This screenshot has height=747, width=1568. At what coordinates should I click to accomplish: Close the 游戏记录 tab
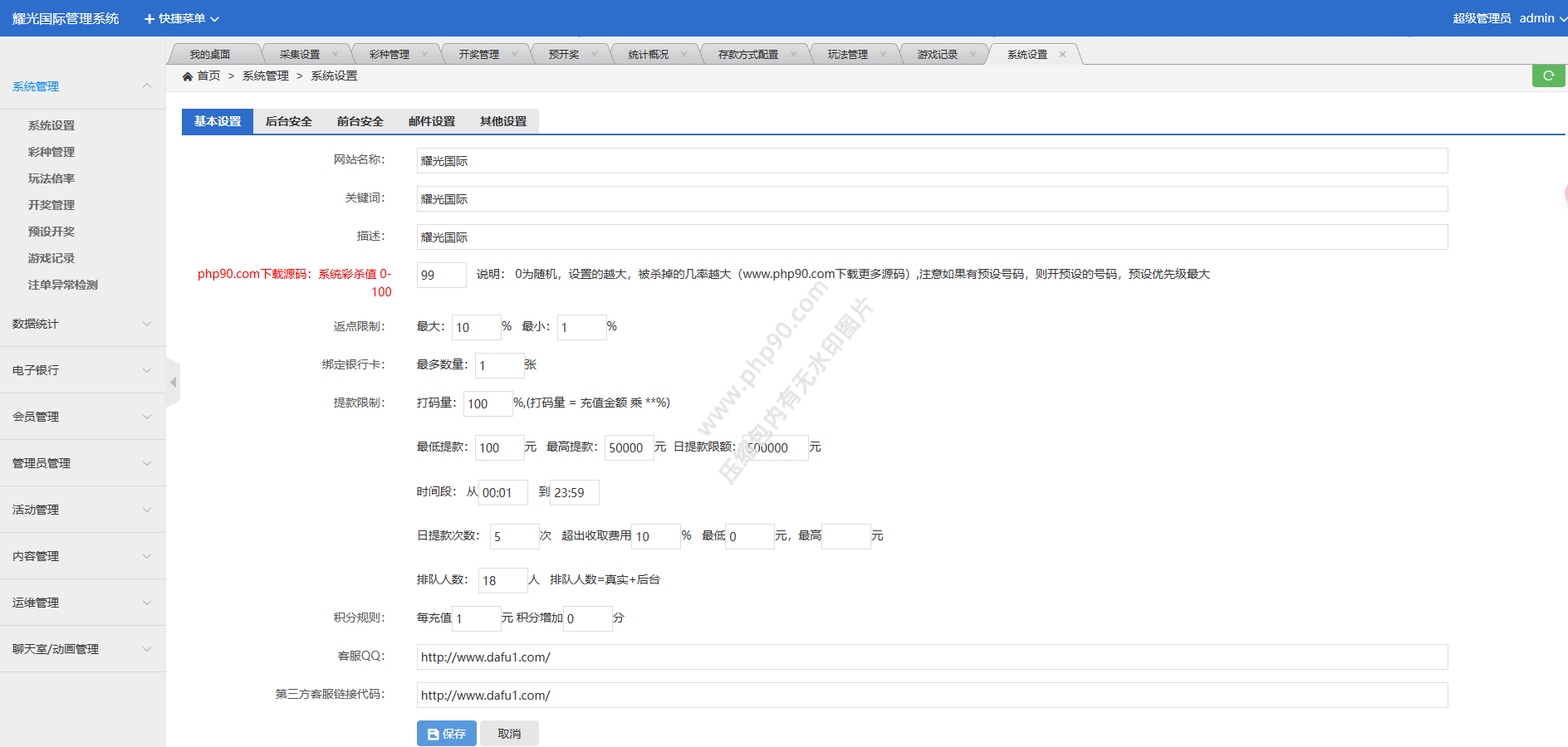[973, 55]
